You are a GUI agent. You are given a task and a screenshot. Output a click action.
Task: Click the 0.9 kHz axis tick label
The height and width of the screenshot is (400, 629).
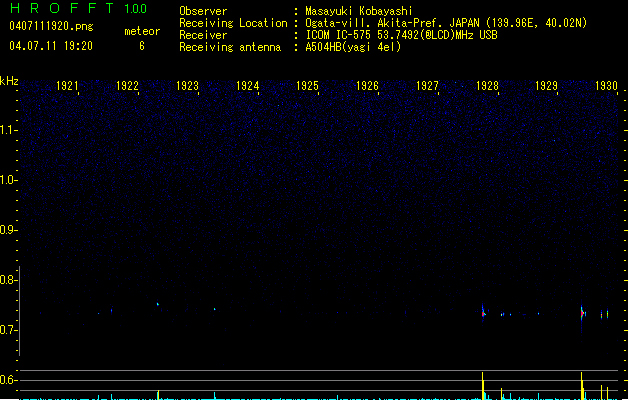tap(8, 230)
